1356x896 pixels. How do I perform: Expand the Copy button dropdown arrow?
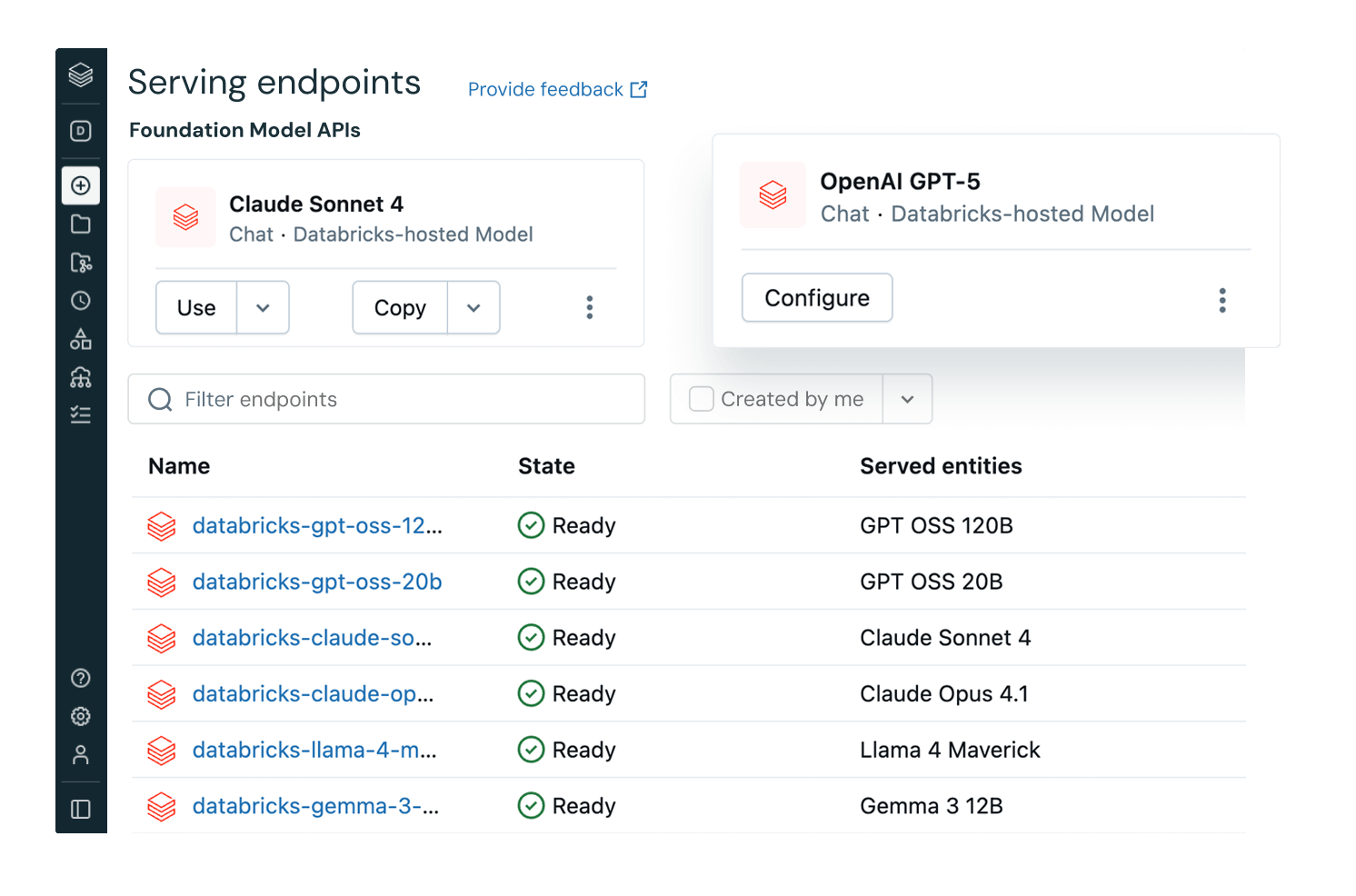pyautogui.click(x=474, y=308)
